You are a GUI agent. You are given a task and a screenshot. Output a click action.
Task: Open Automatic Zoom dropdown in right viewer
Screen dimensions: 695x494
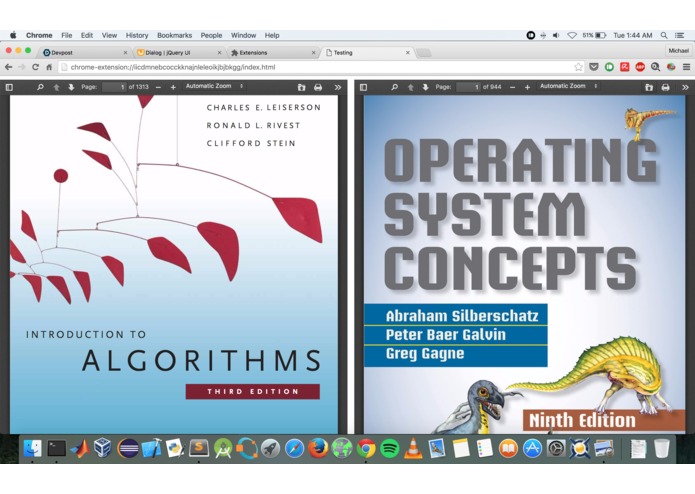click(x=569, y=86)
